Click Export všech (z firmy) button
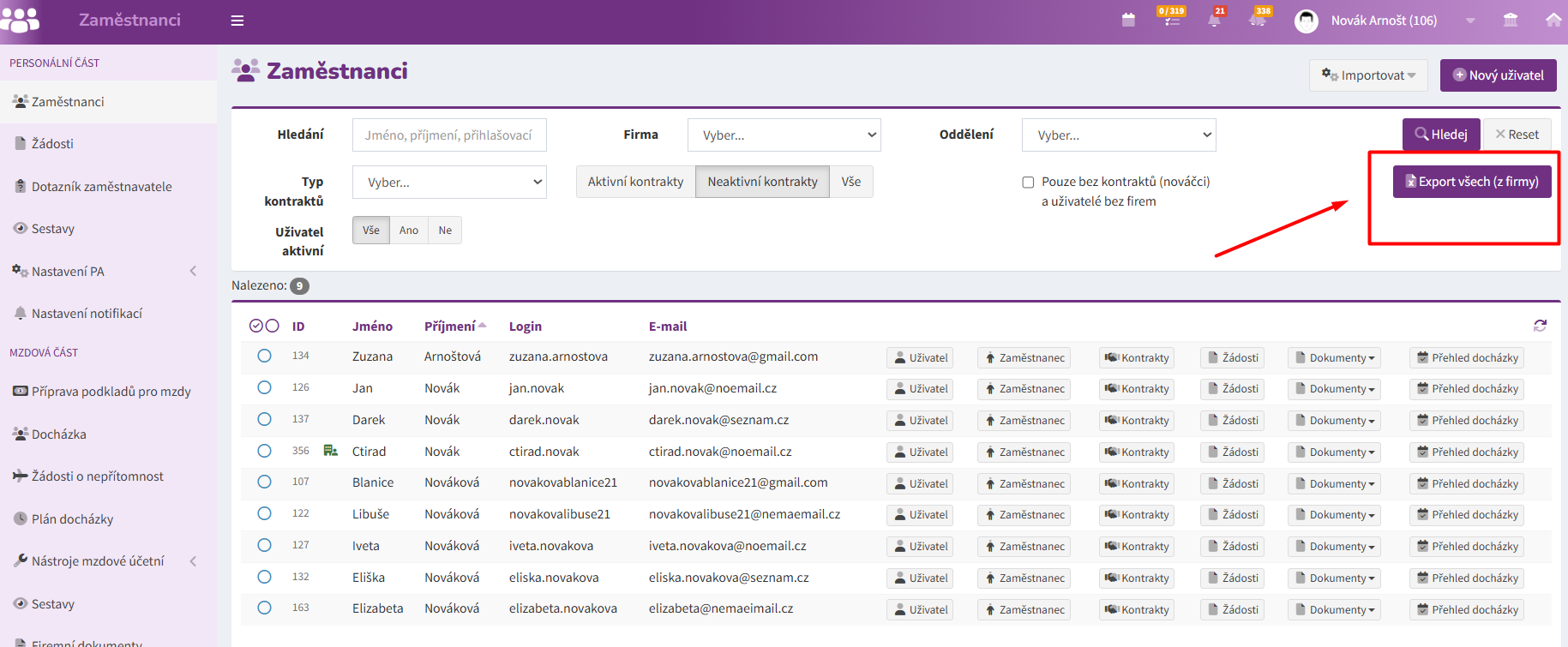 point(1472,182)
